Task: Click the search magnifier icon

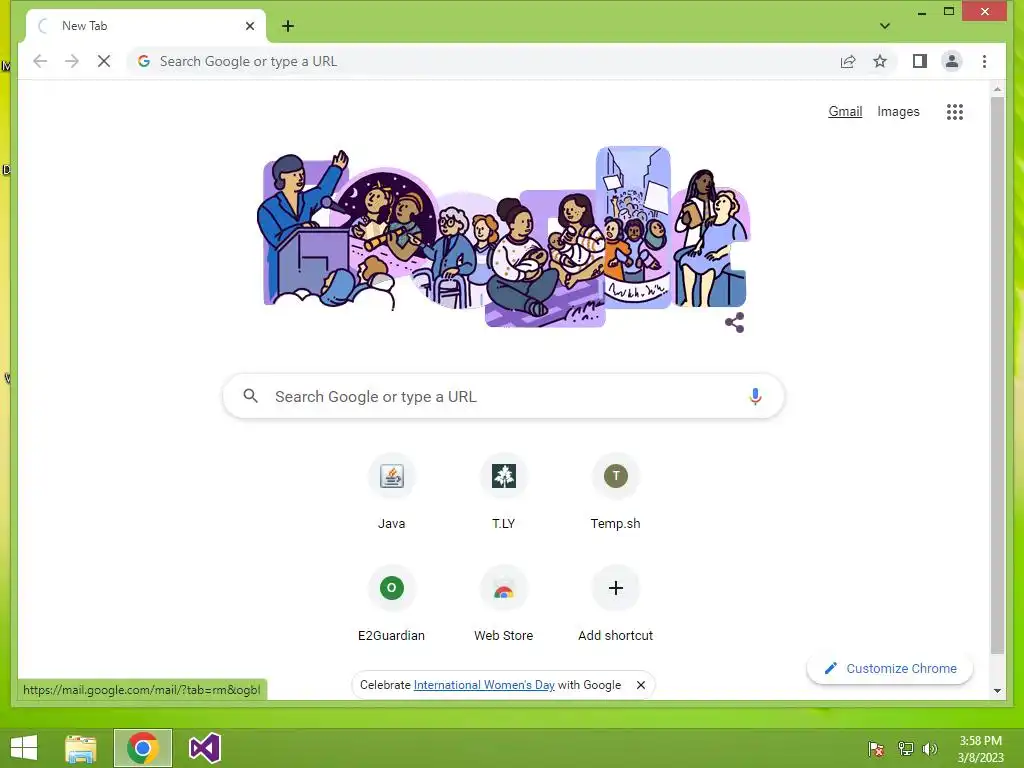Action: click(x=251, y=396)
